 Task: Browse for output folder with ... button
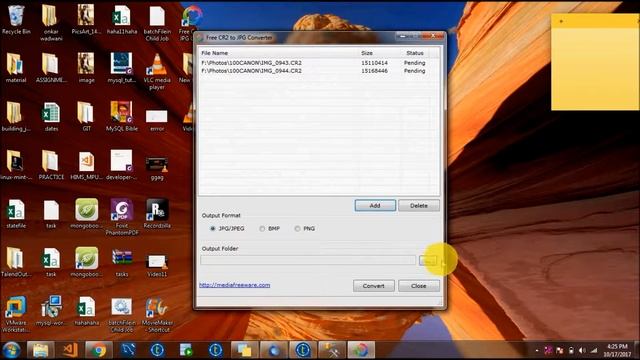(428, 260)
